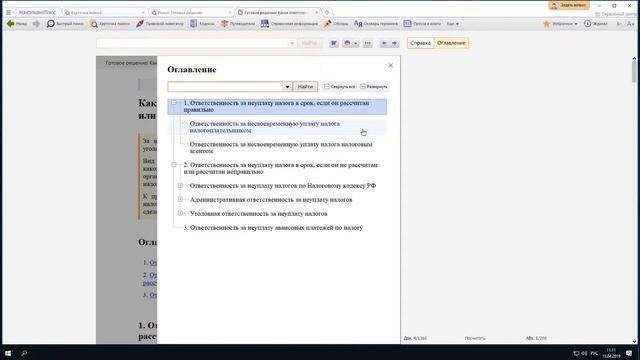Open Обзоры from the toolbar

coord(336,24)
